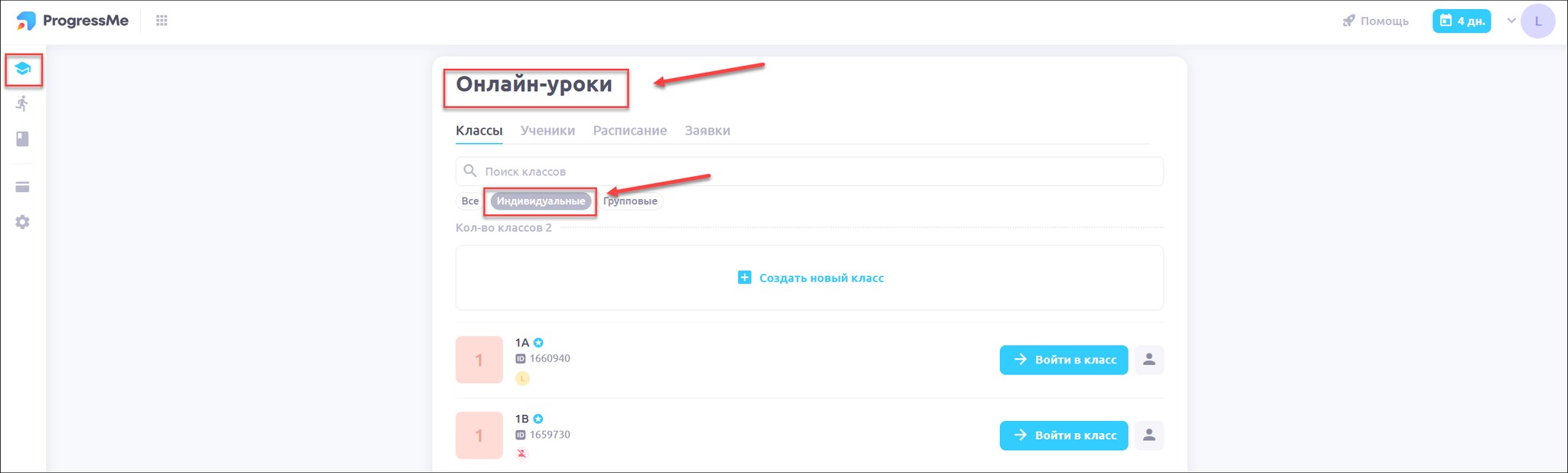Click the 1A class name
This screenshot has width=1568, height=473.
[x=522, y=343]
